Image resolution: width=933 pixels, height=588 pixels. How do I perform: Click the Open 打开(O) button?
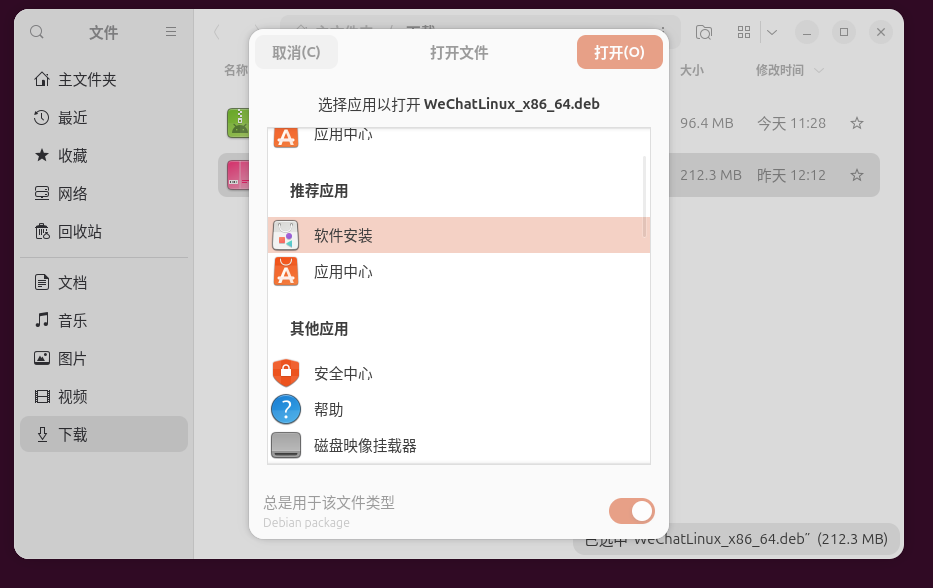click(x=619, y=52)
